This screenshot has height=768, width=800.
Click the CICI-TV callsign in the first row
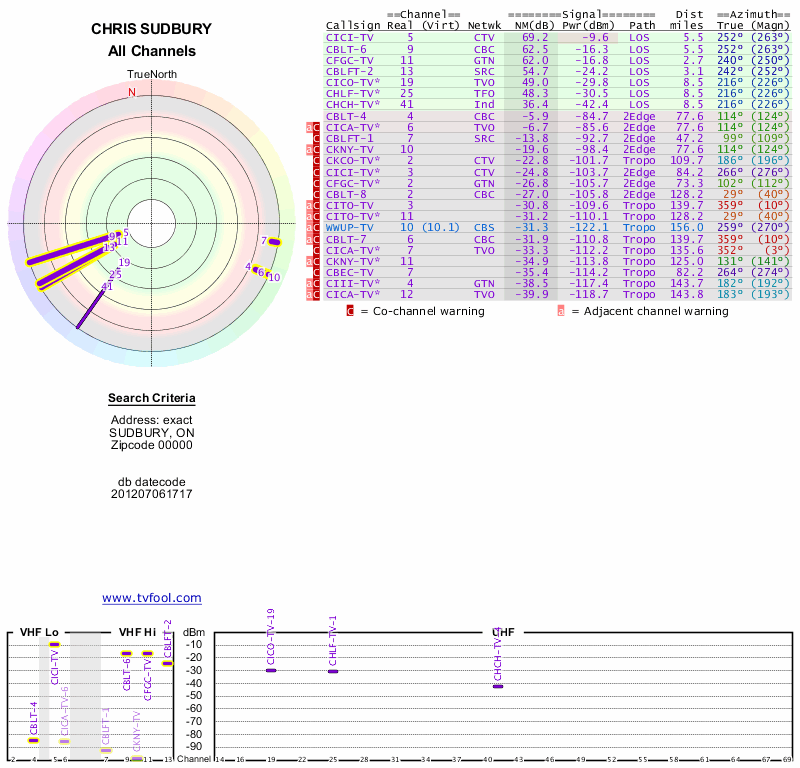click(x=347, y=37)
